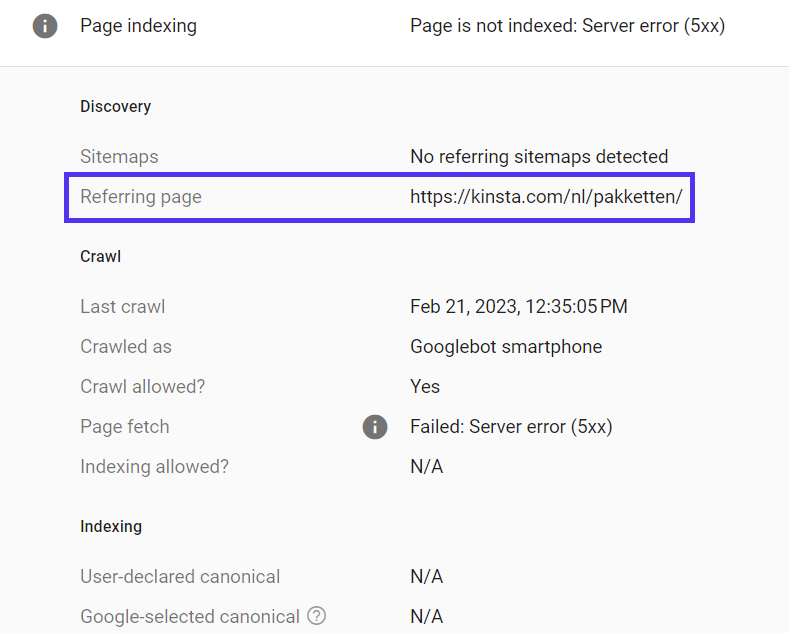Image resolution: width=789 pixels, height=633 pixels.
Task: Click the Crawled as label
Action: click(x=126, y=347)
